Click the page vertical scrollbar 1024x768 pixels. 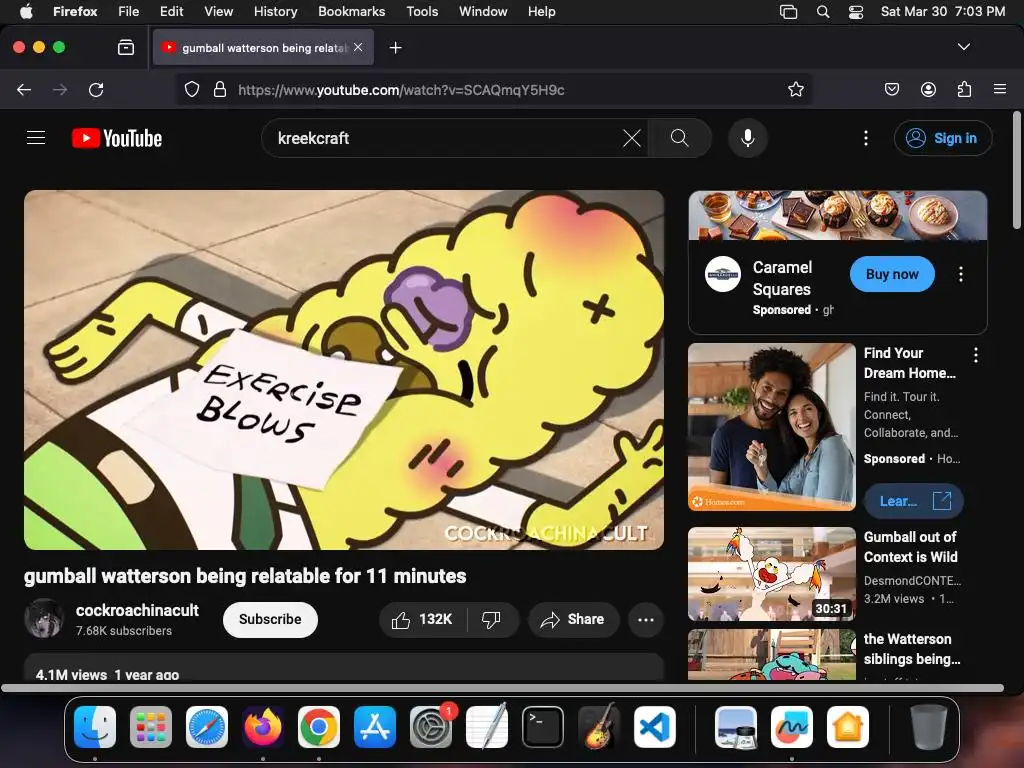tap(1016, 170)
